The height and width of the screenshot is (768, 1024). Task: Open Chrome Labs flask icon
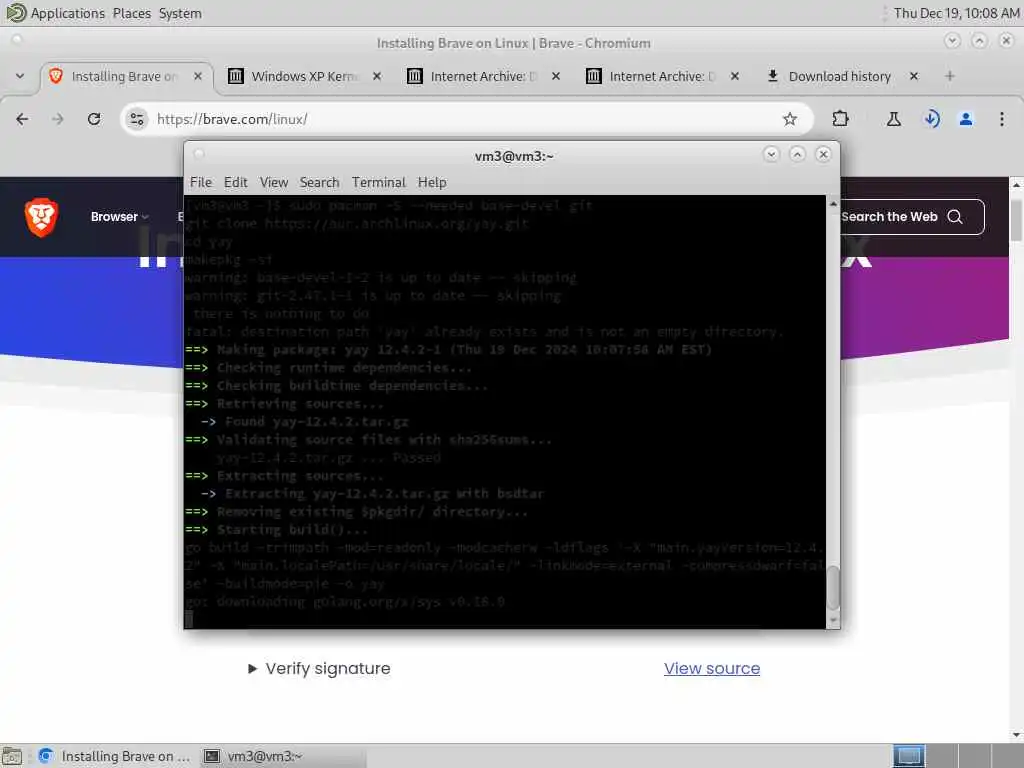click(x=893, y=119)
